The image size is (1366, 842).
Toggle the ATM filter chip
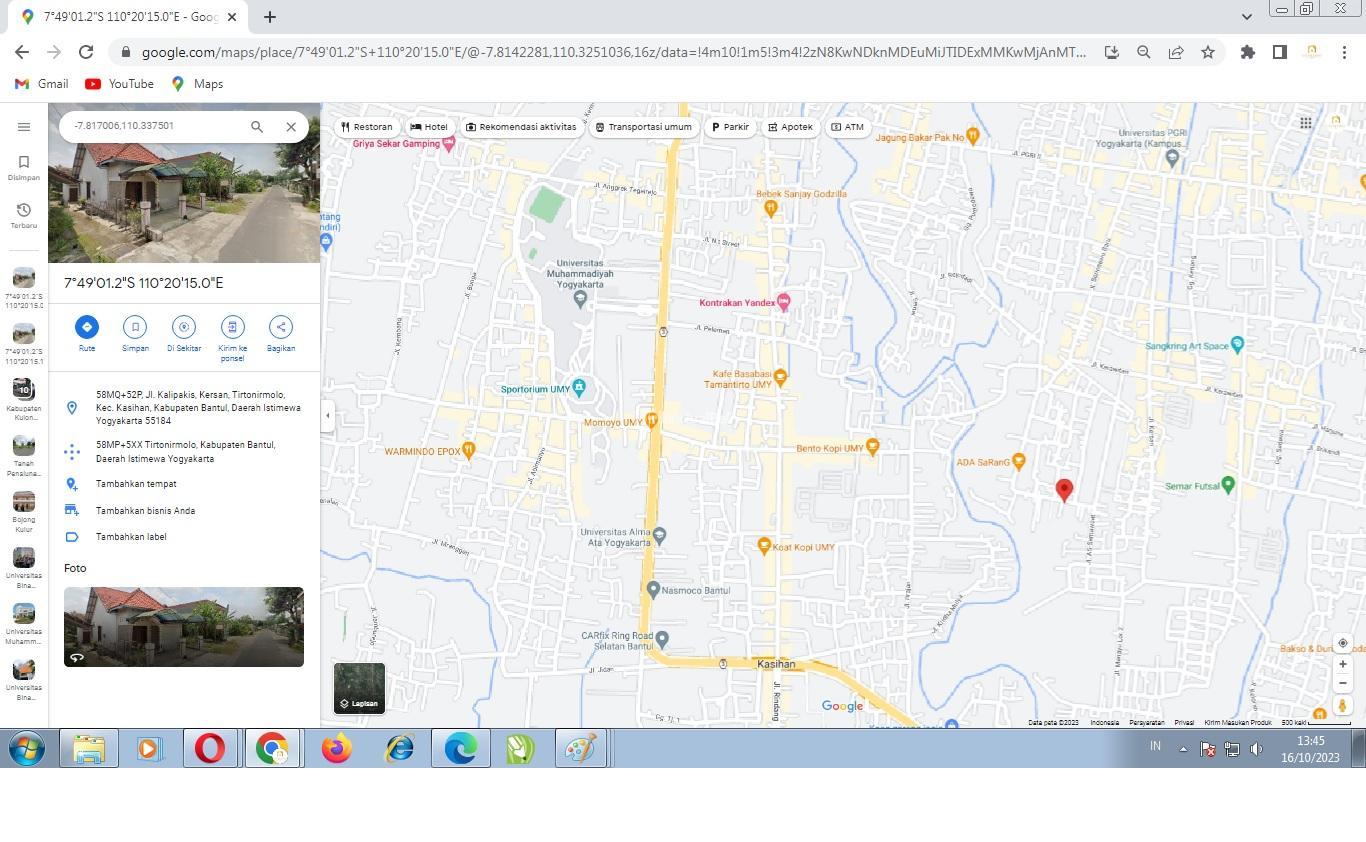[x=846, y=127]
